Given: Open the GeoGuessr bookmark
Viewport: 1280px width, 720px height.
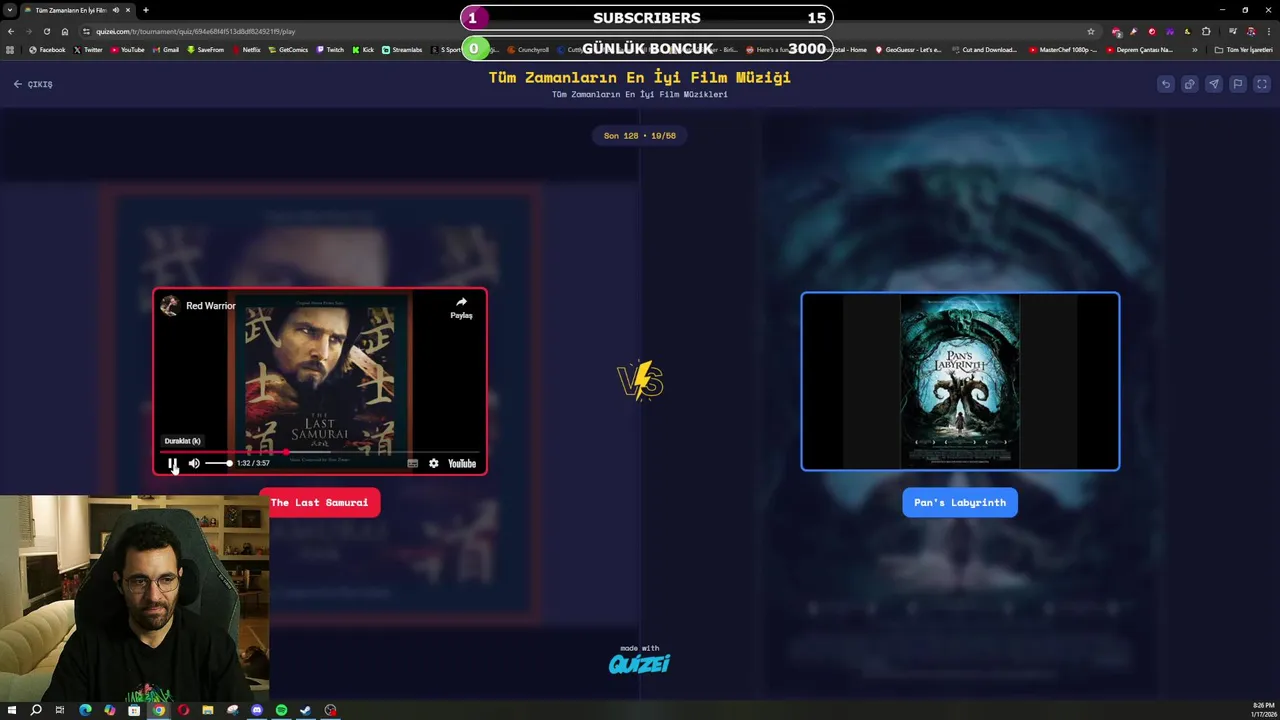Looking at the screenshot, I should click(x=908, y=49).
